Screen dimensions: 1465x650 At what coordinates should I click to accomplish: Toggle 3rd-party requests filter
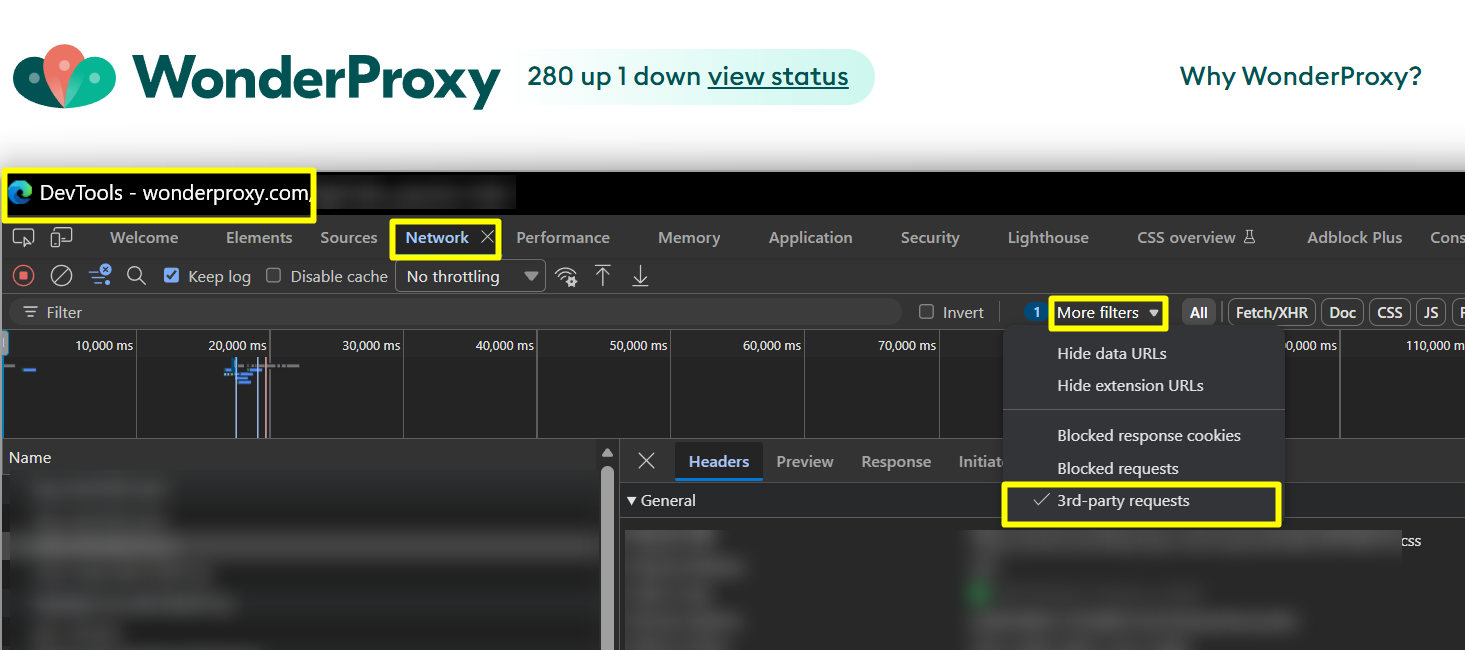1141,501
